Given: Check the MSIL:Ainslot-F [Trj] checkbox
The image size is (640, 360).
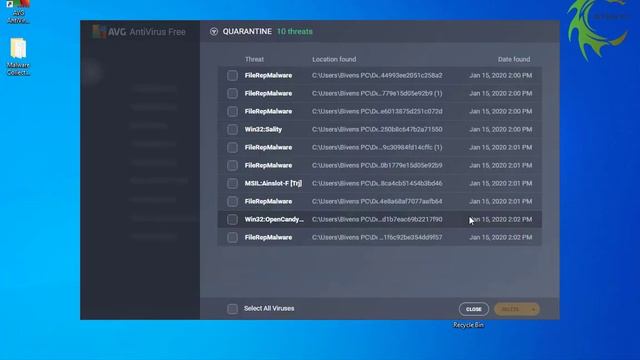Looking at the screenshot, I should [x=232, y=183].
